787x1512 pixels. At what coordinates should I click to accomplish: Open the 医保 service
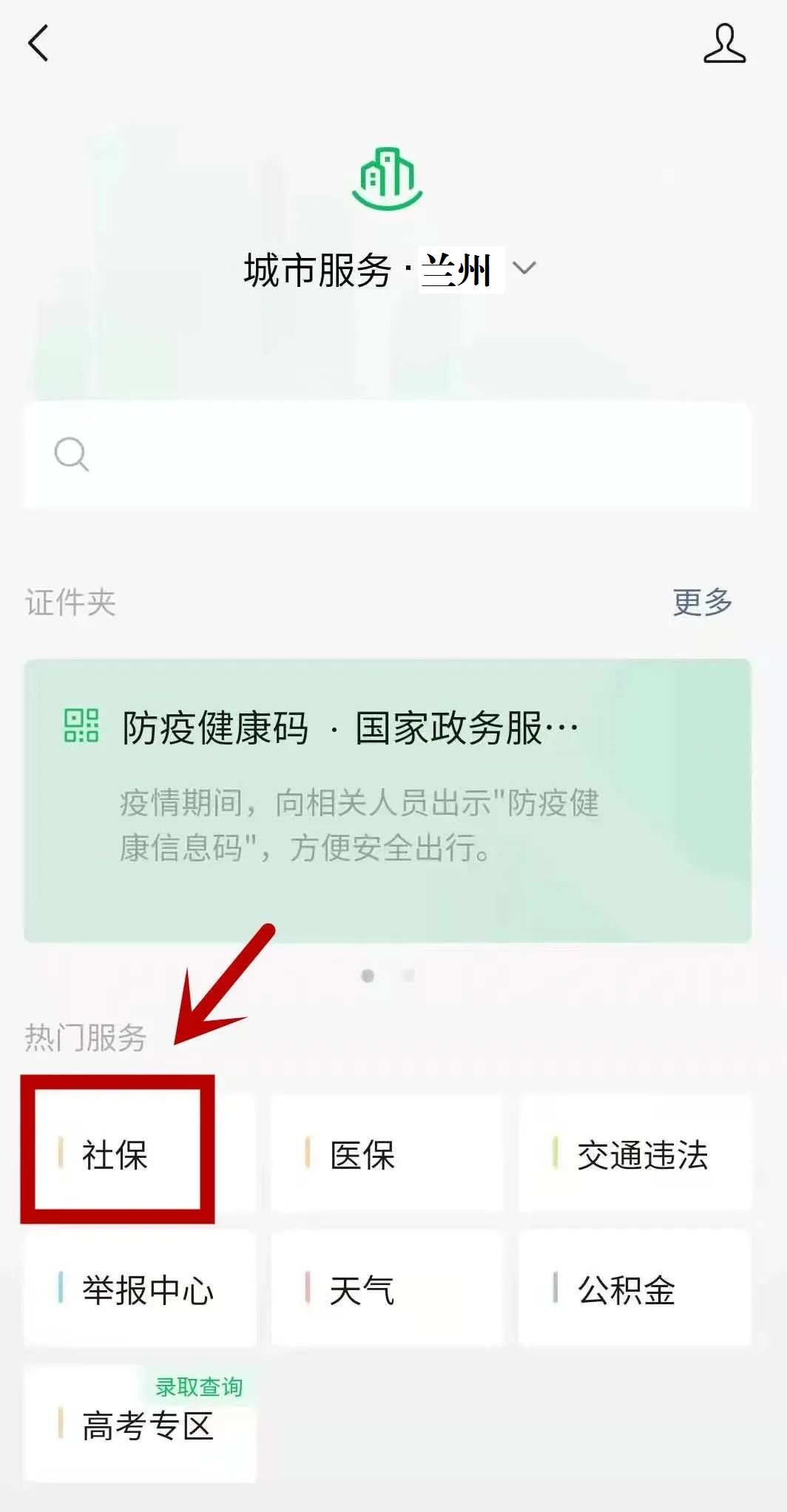pos(387,1154)
